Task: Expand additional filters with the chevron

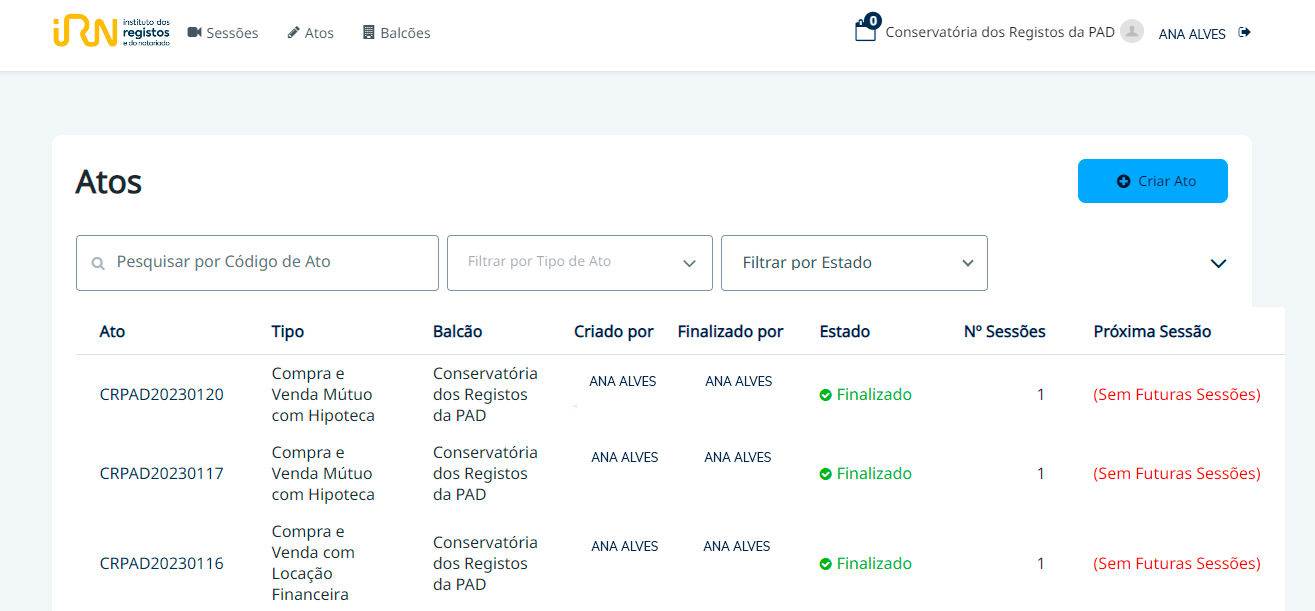Action: [x=1217, y=264]
